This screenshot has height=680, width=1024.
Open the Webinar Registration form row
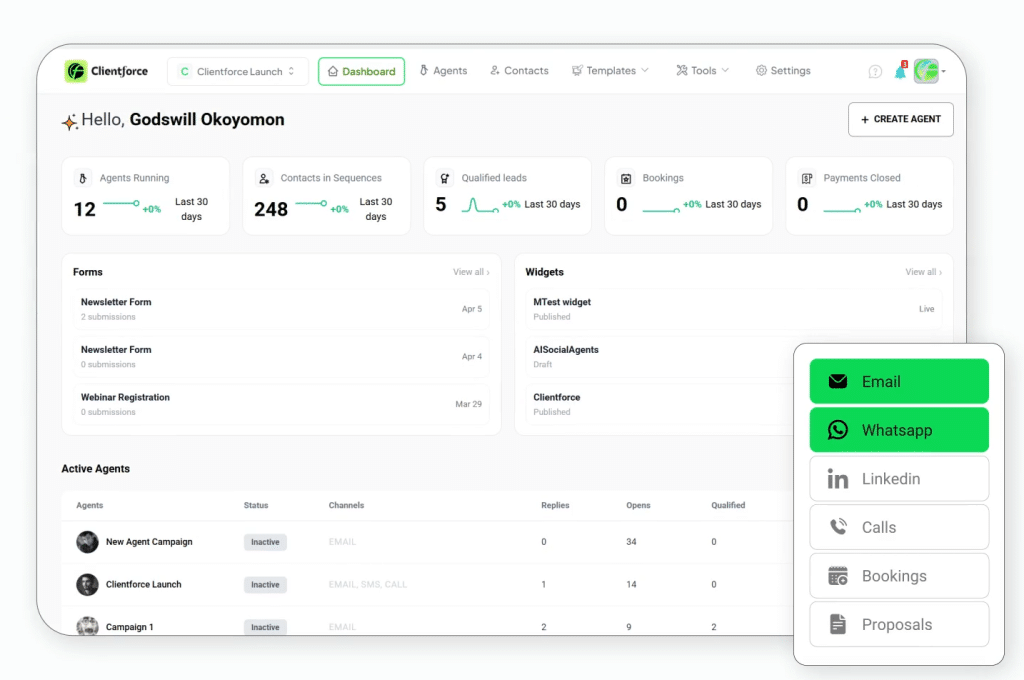pos(280,404)
